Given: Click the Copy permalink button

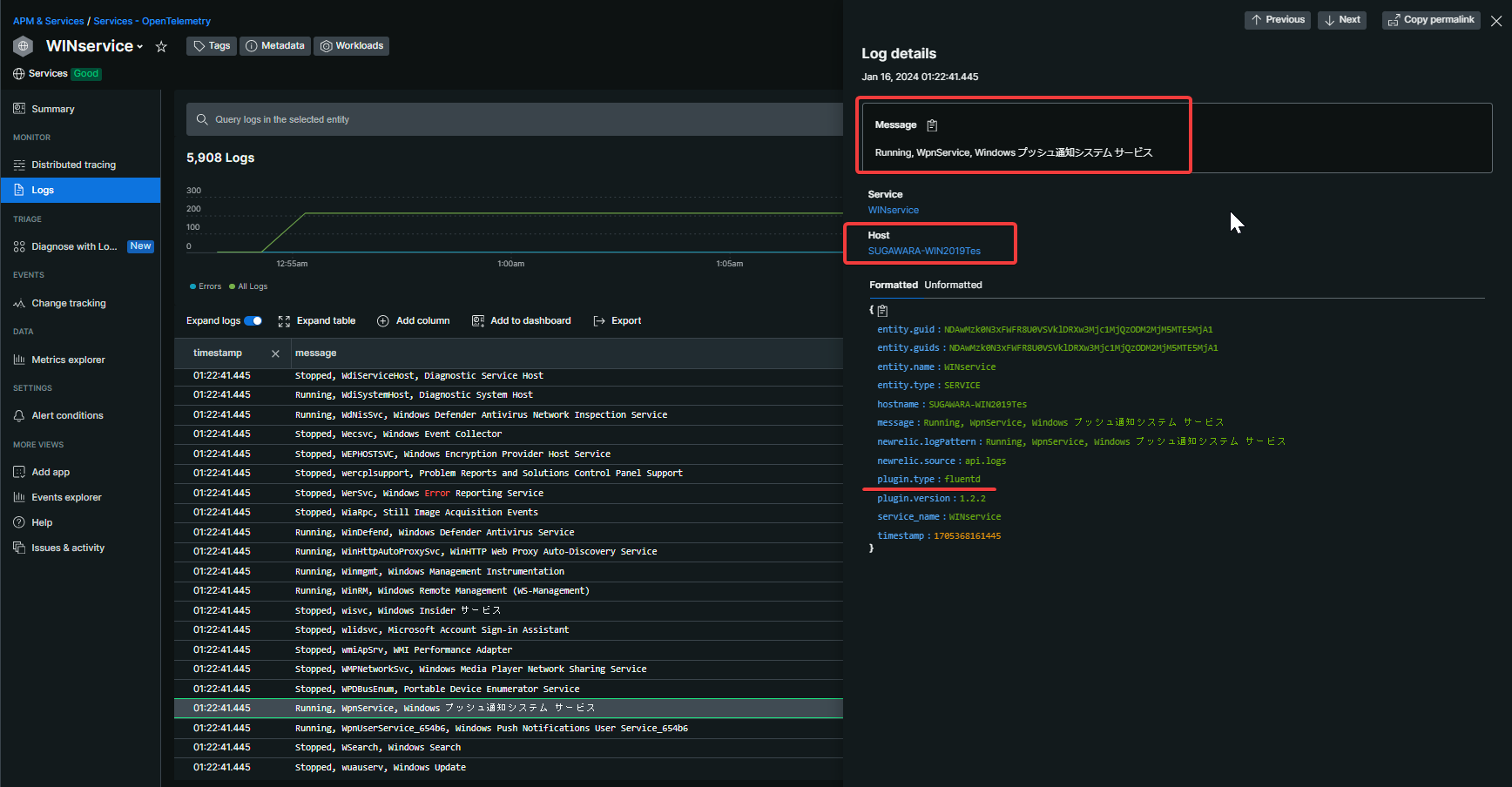Looking at the screenshot, I should tap(1431, 19).
